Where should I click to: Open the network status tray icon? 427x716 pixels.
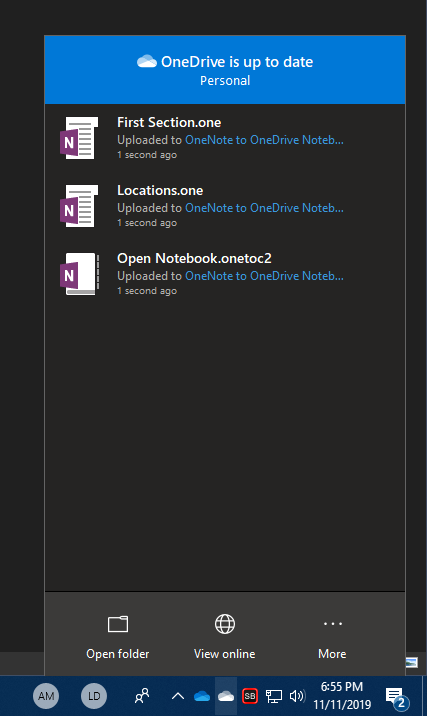274,696
